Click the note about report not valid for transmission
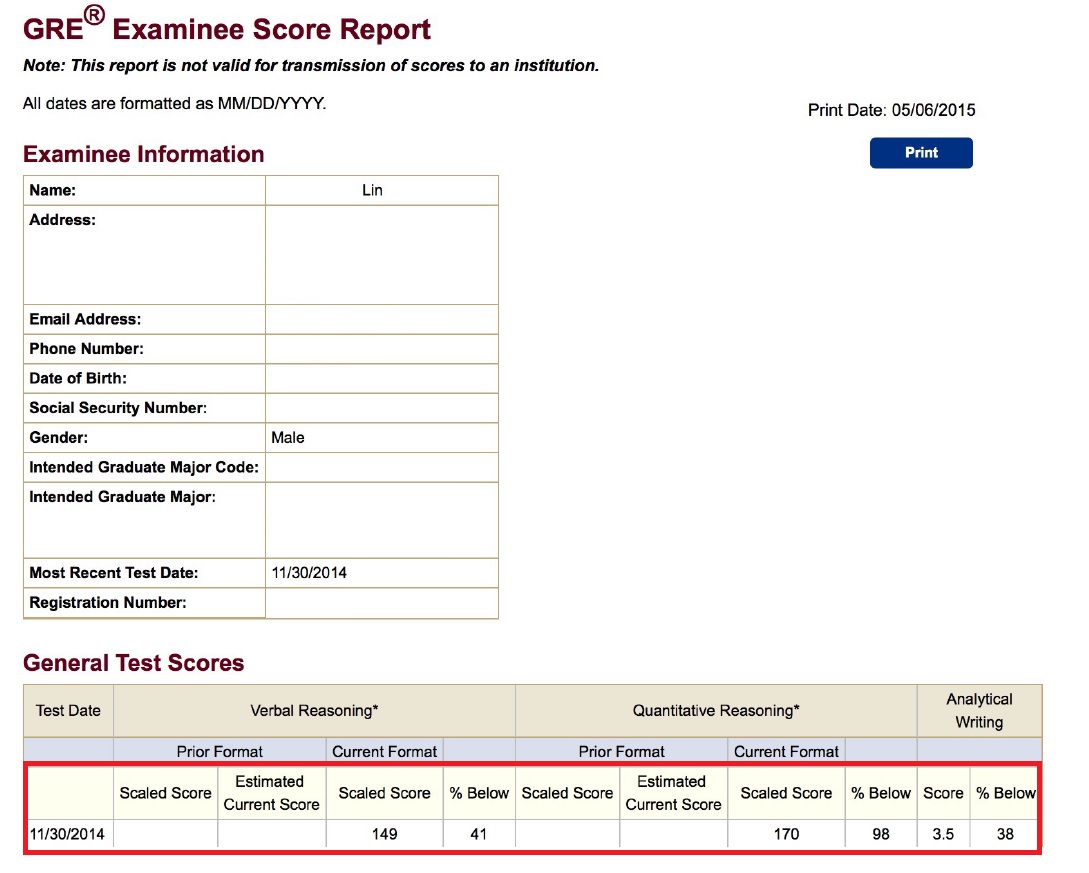 (x=311, y=65)
